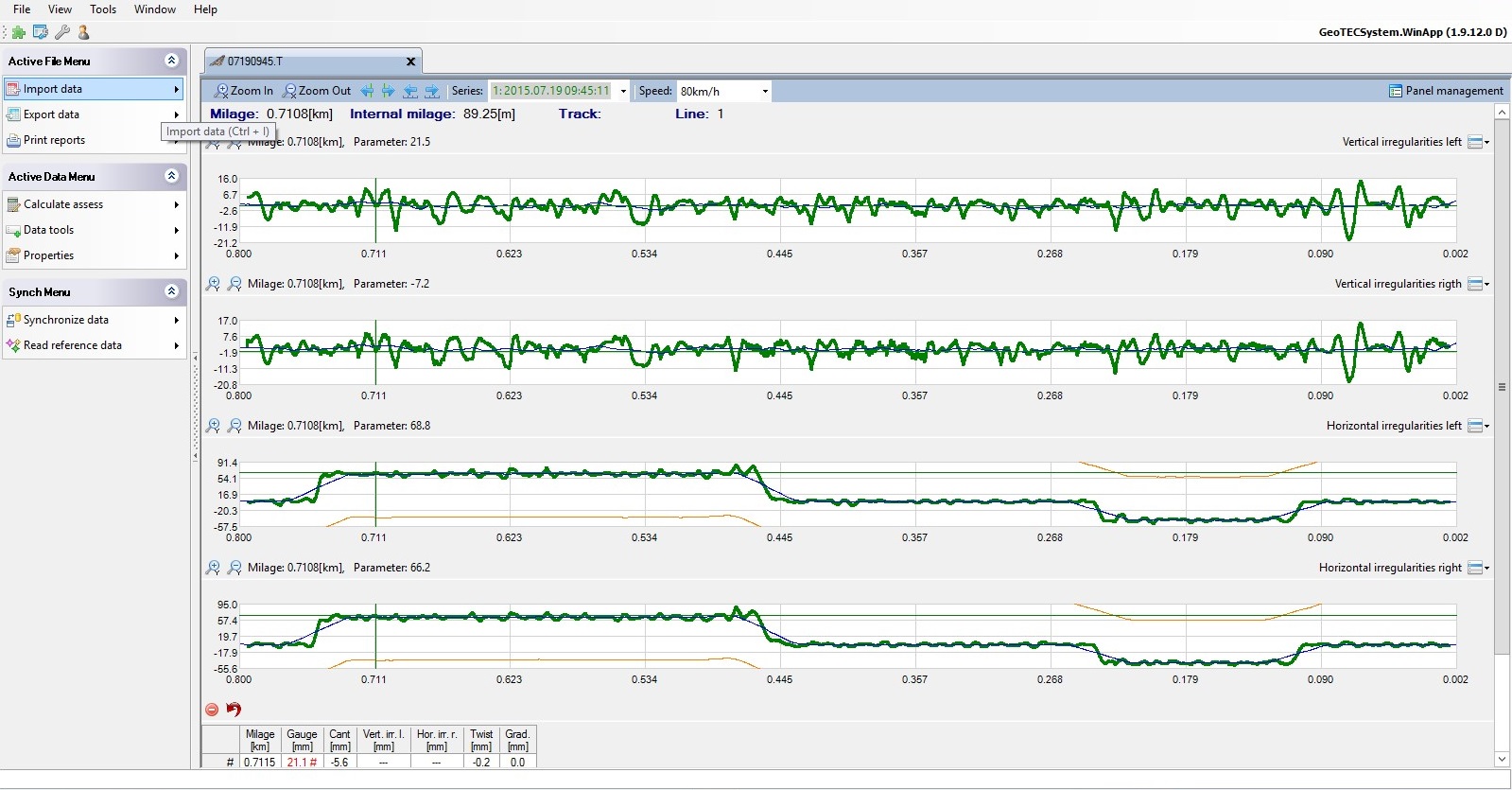Click the Milage value 0.7115 cell
Image resolution: width=1512 pixels, height=790 pixels.
(x=260, y=762)
